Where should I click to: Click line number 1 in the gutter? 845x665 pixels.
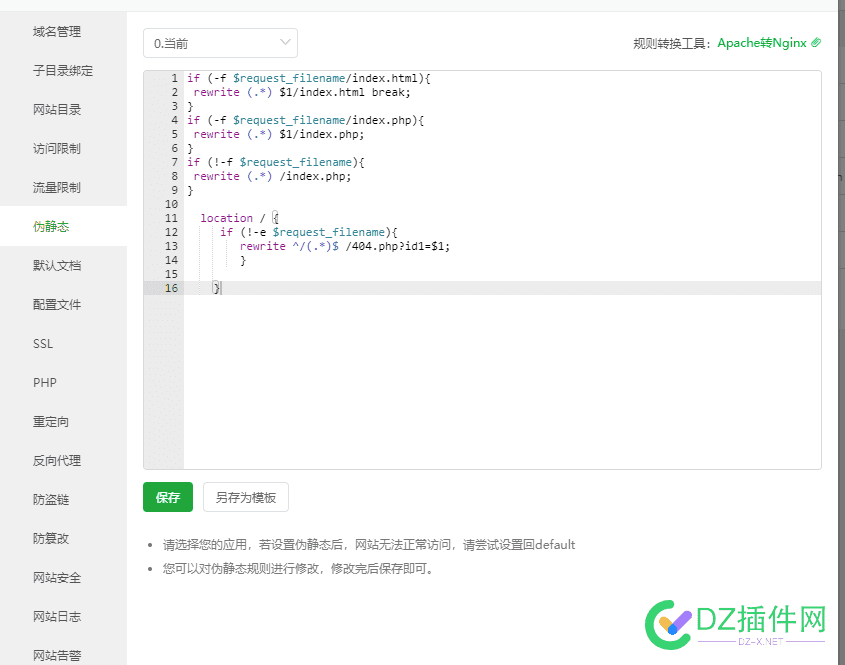[x=174, y=78]
